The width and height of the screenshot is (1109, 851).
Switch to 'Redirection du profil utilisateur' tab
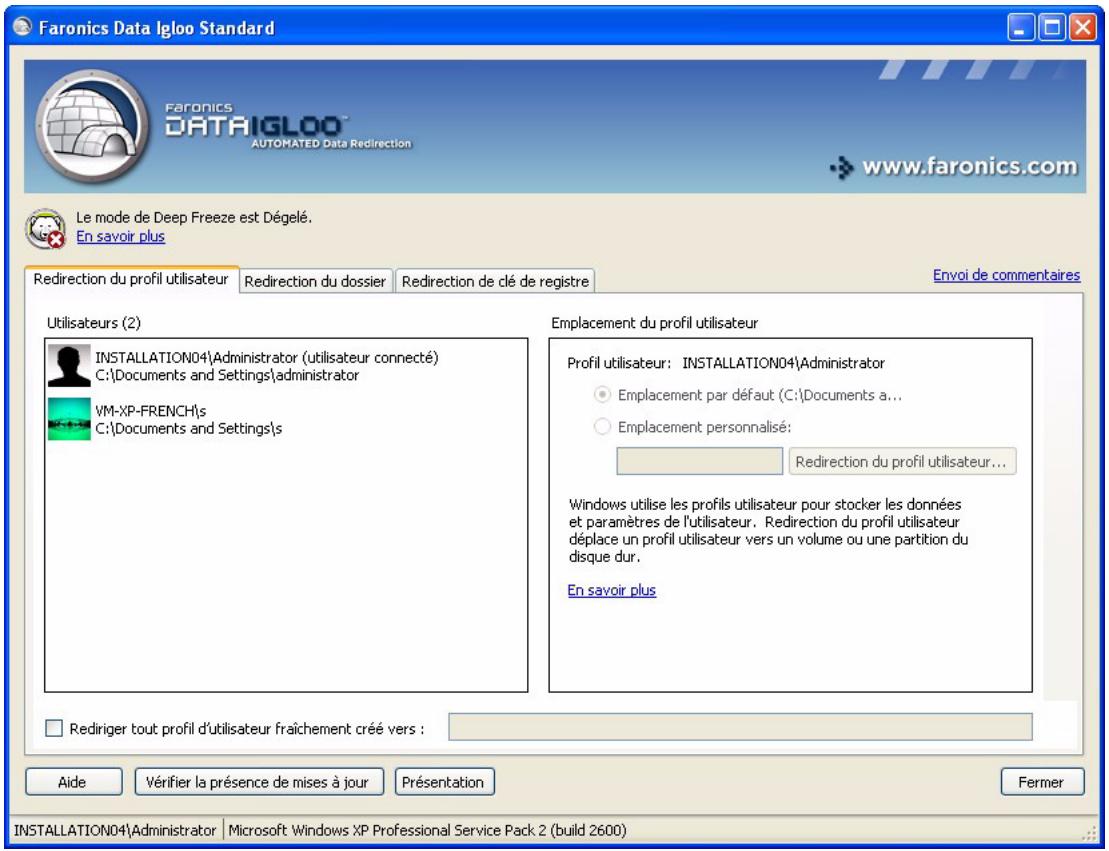(131, 279)
